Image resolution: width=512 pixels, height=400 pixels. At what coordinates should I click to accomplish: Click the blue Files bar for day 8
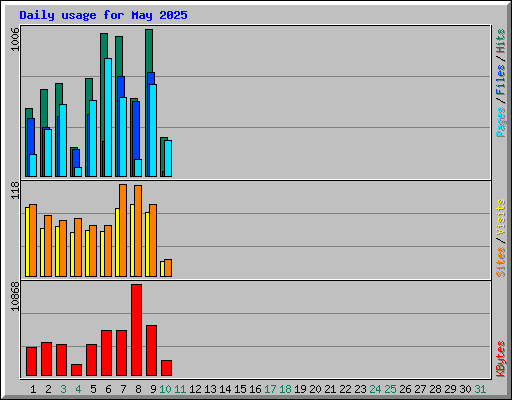pos(136,130)
